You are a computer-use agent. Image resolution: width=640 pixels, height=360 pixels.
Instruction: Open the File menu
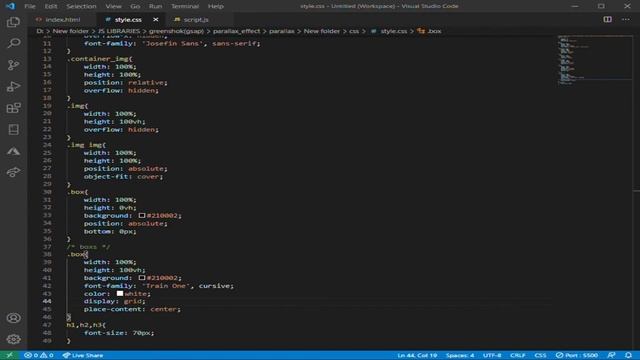30,6
